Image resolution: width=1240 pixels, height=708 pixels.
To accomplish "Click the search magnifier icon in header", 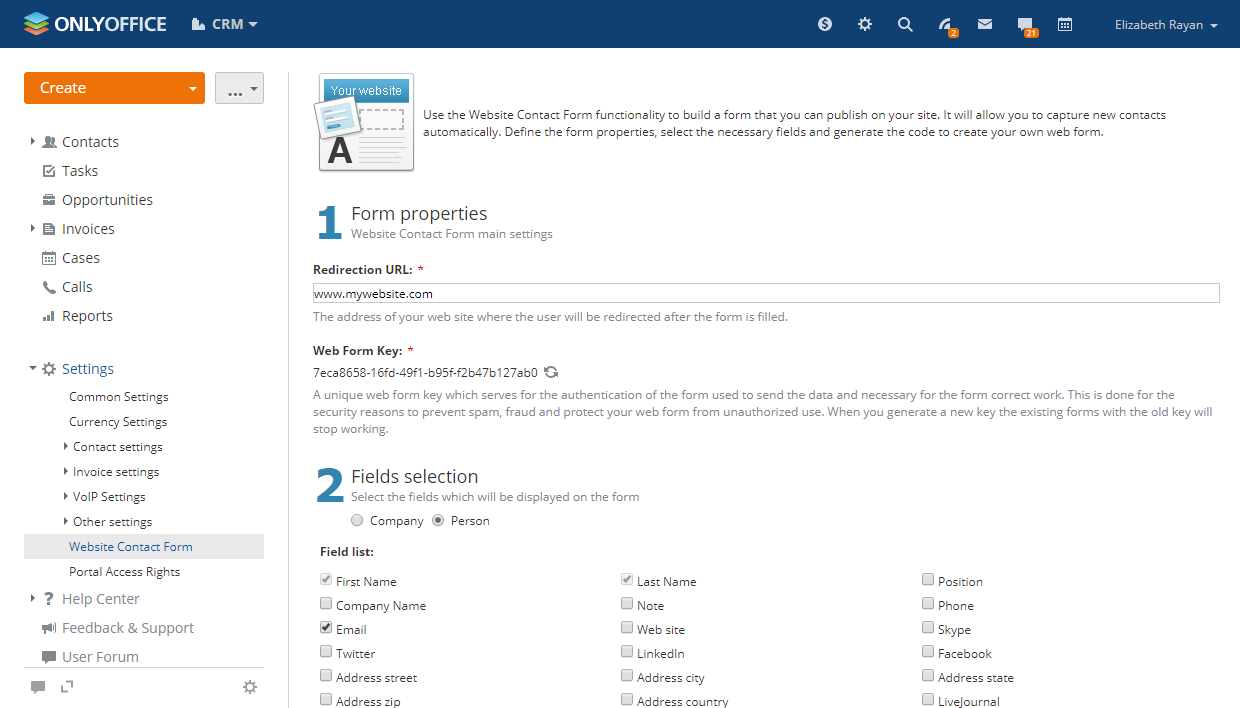I will [905, 24].
